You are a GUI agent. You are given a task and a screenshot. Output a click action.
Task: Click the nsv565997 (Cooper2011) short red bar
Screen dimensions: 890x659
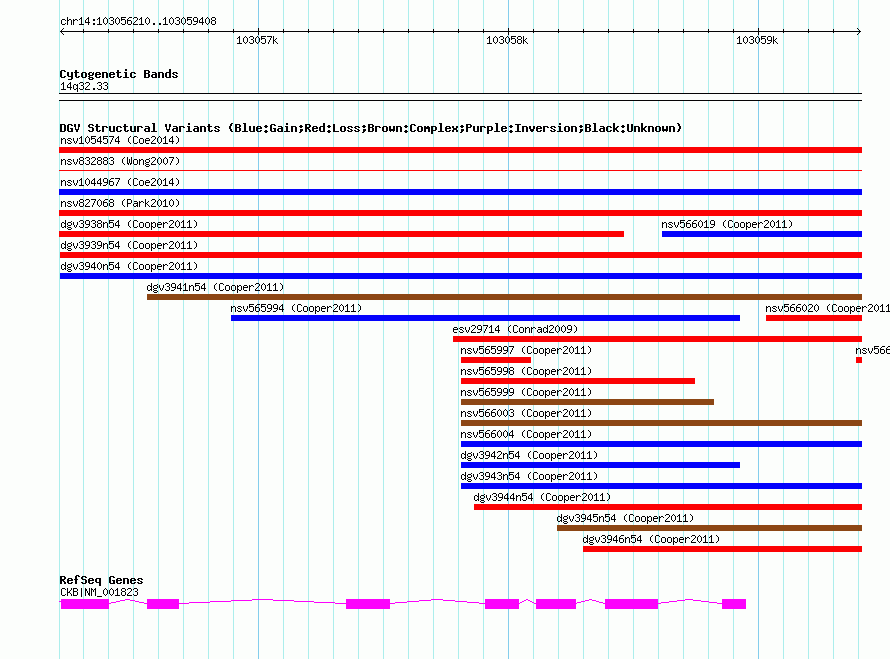click(x=496, y=360)
